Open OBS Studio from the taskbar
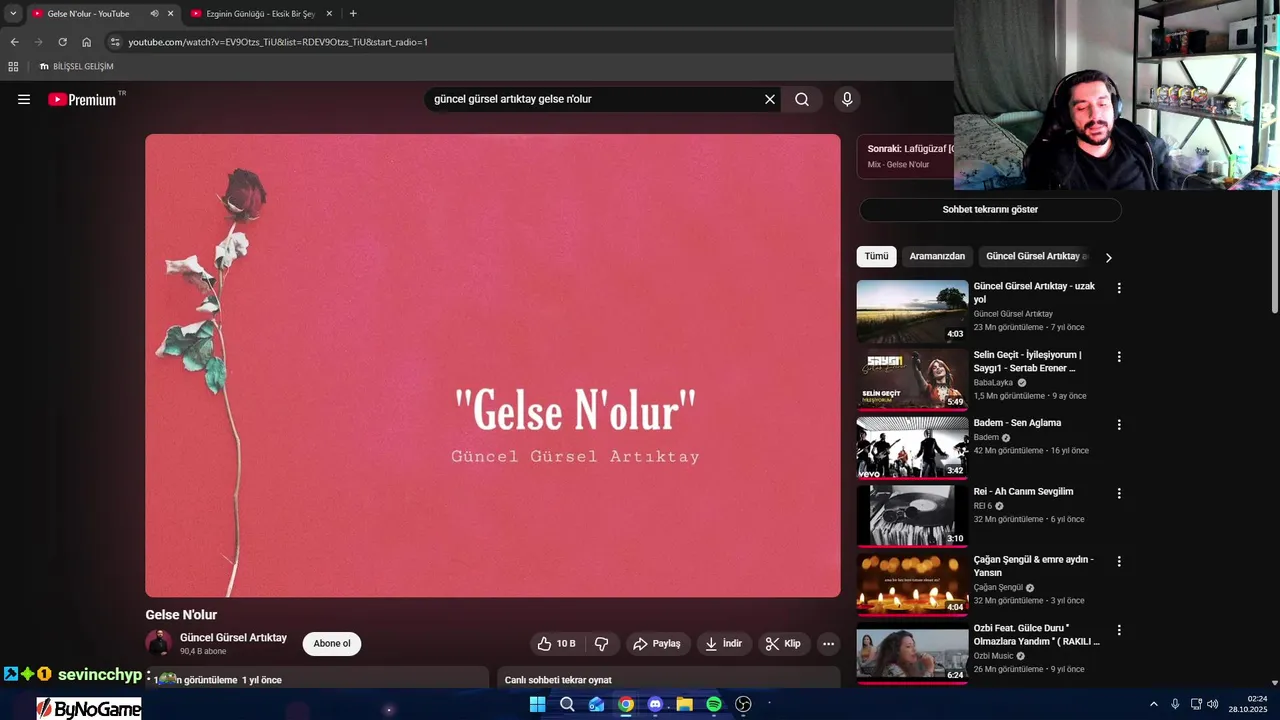 click(x=743, y=704)
